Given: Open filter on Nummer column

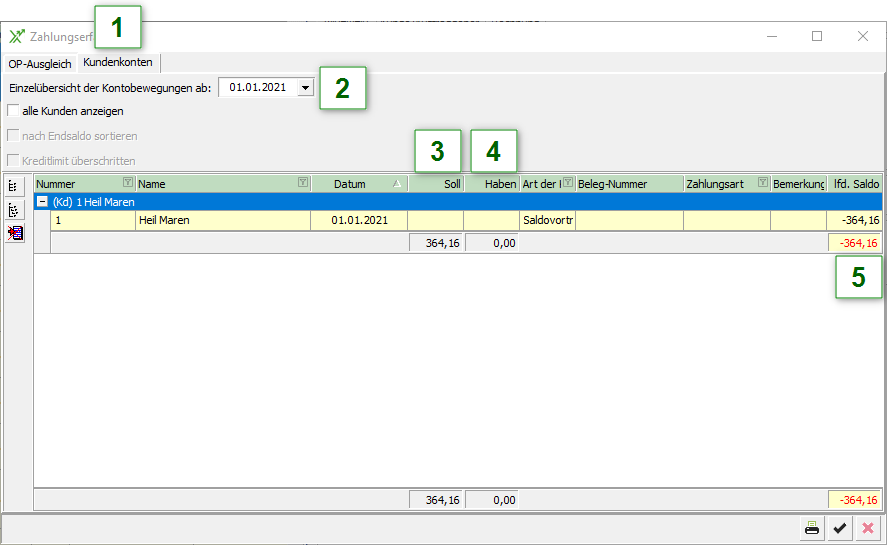Looking at the screenshot, I should tap(127, 184).
